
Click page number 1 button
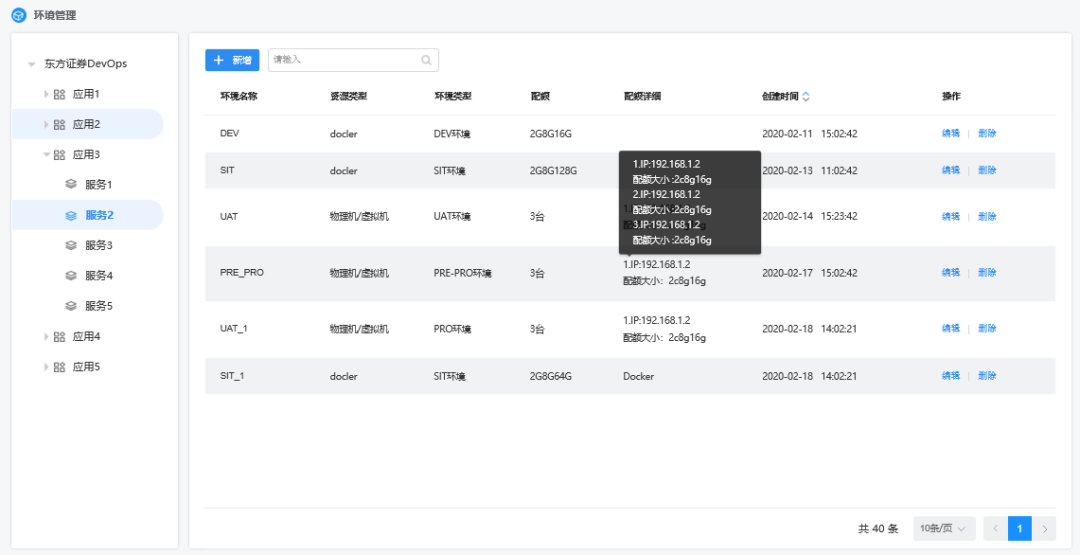click(x=1020, y=528)
